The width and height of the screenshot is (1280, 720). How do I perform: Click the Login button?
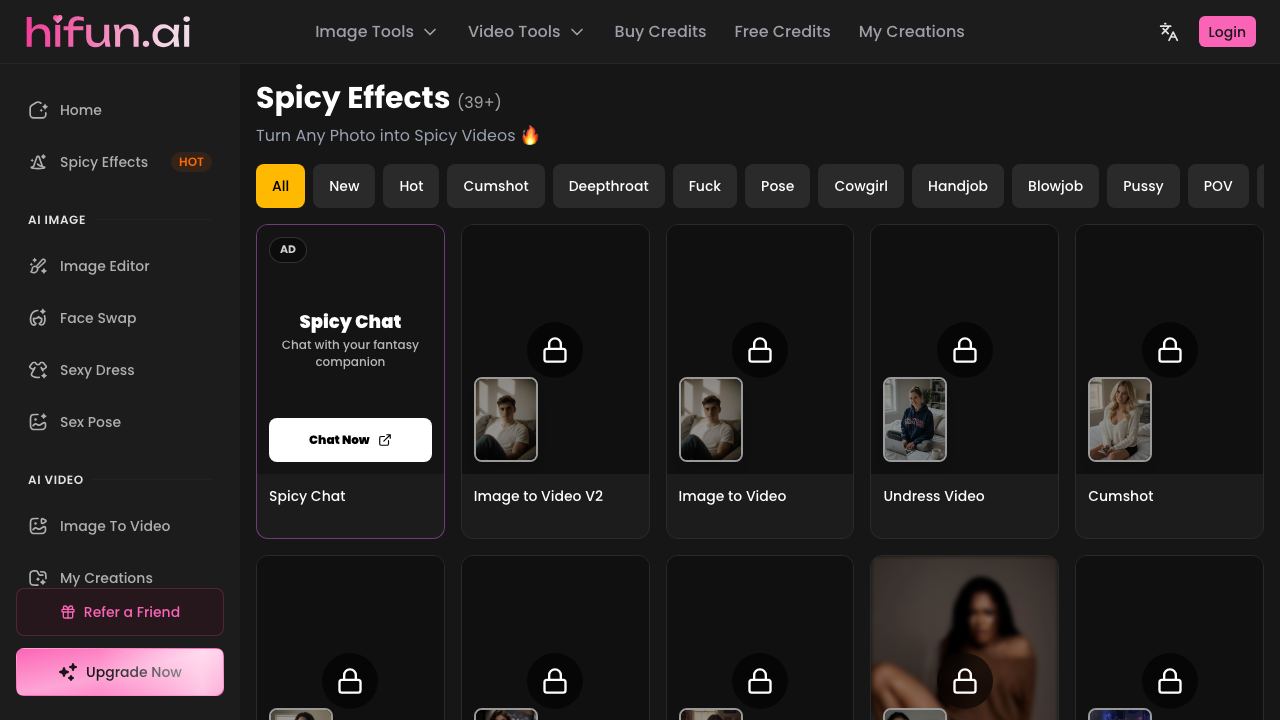coord(1227,32)
